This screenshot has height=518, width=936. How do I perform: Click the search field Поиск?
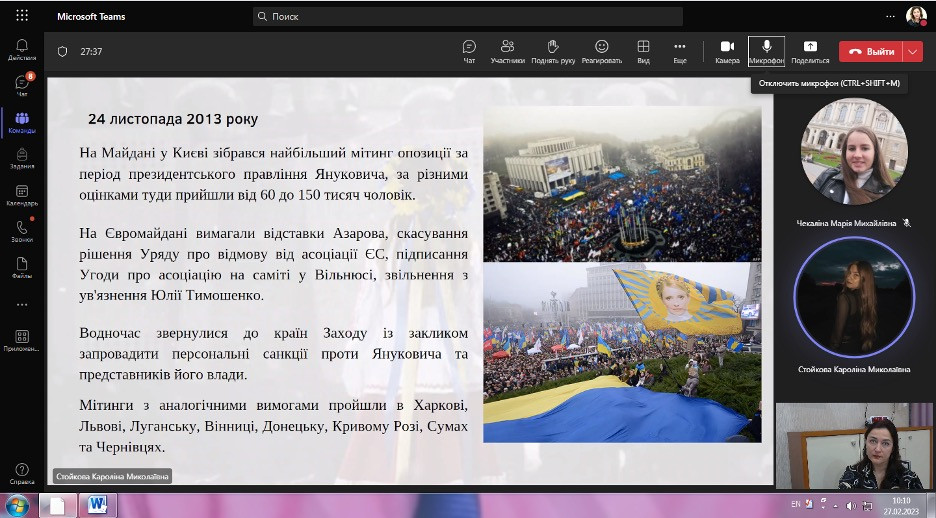(467, 16)
